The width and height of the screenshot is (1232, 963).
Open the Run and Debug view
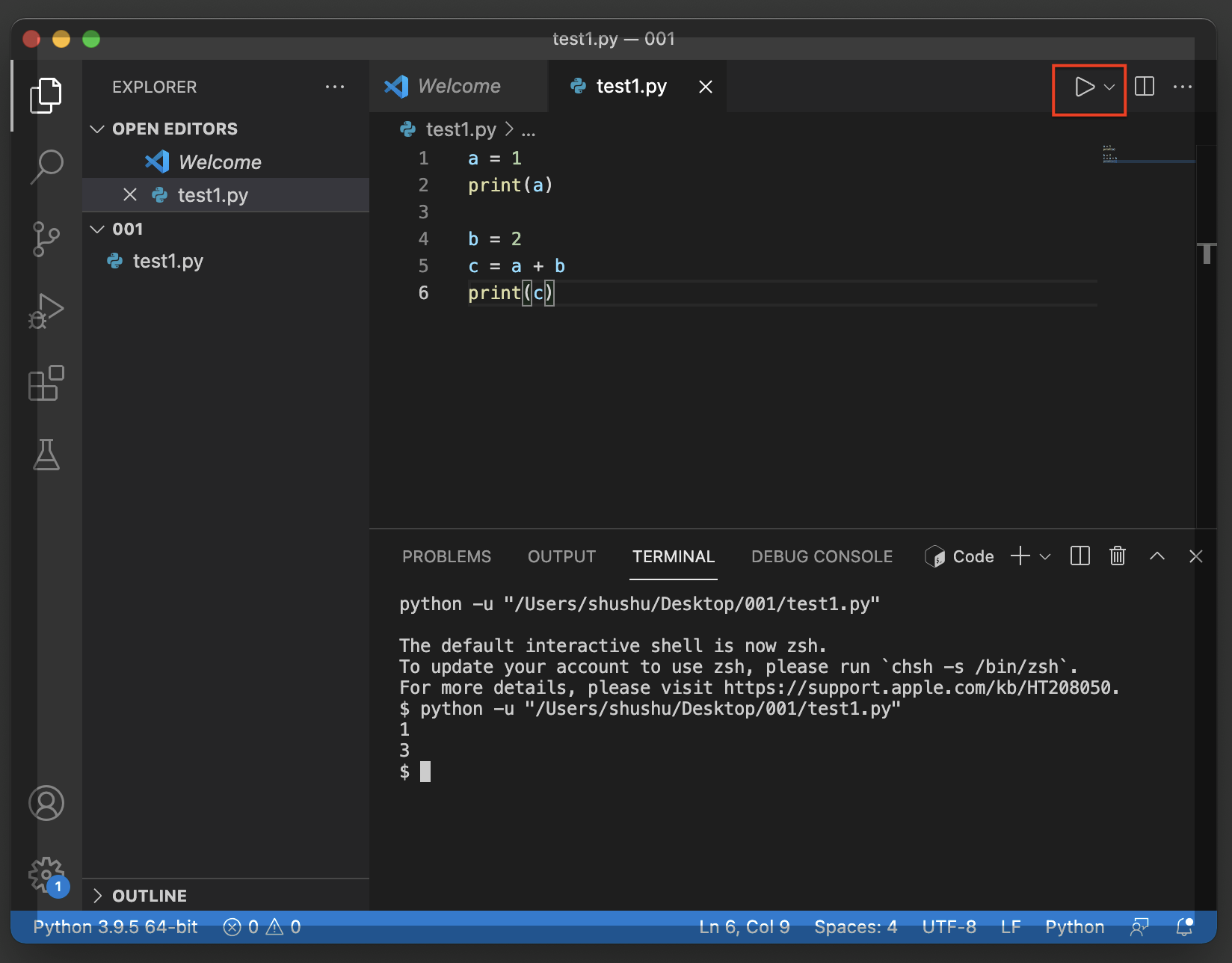46,310
